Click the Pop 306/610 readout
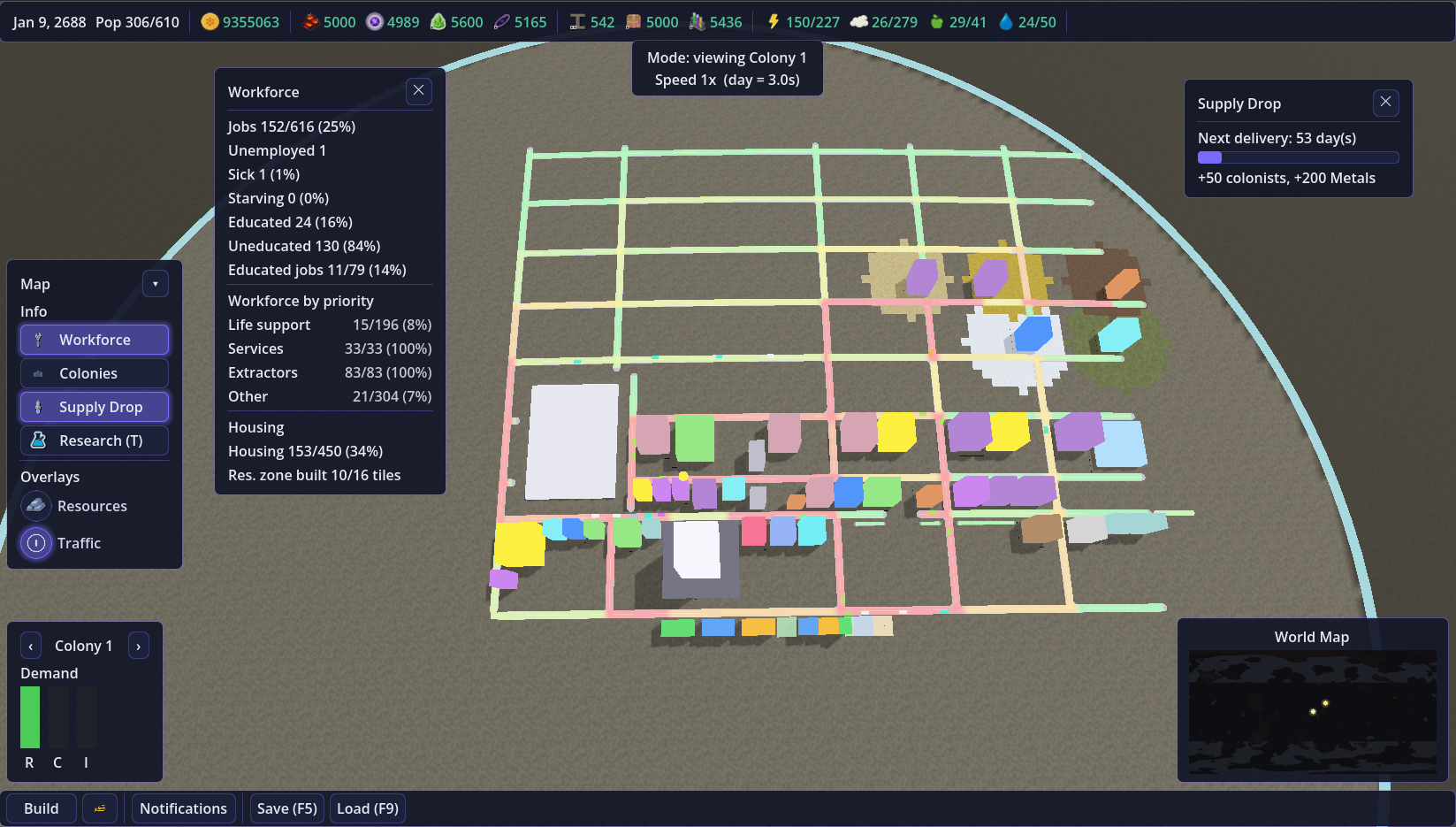The width and height of the screenshot is (1456, 827). click(x=137, y=22)
